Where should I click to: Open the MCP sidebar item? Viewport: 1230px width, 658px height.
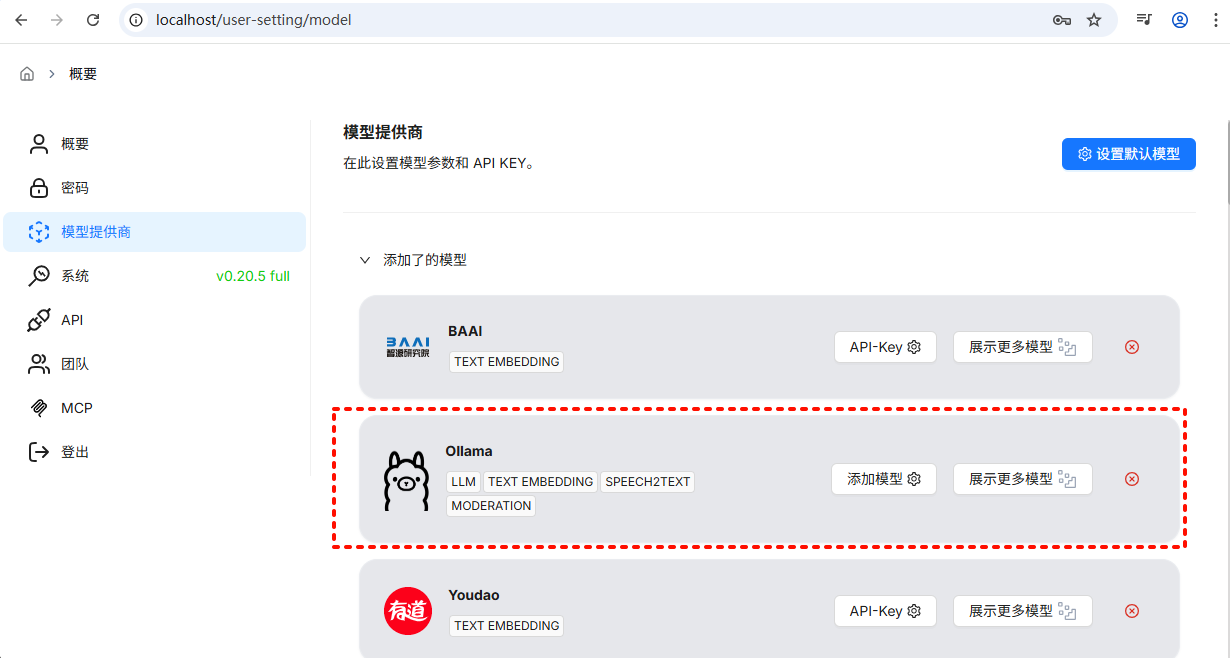coord(76,408)
